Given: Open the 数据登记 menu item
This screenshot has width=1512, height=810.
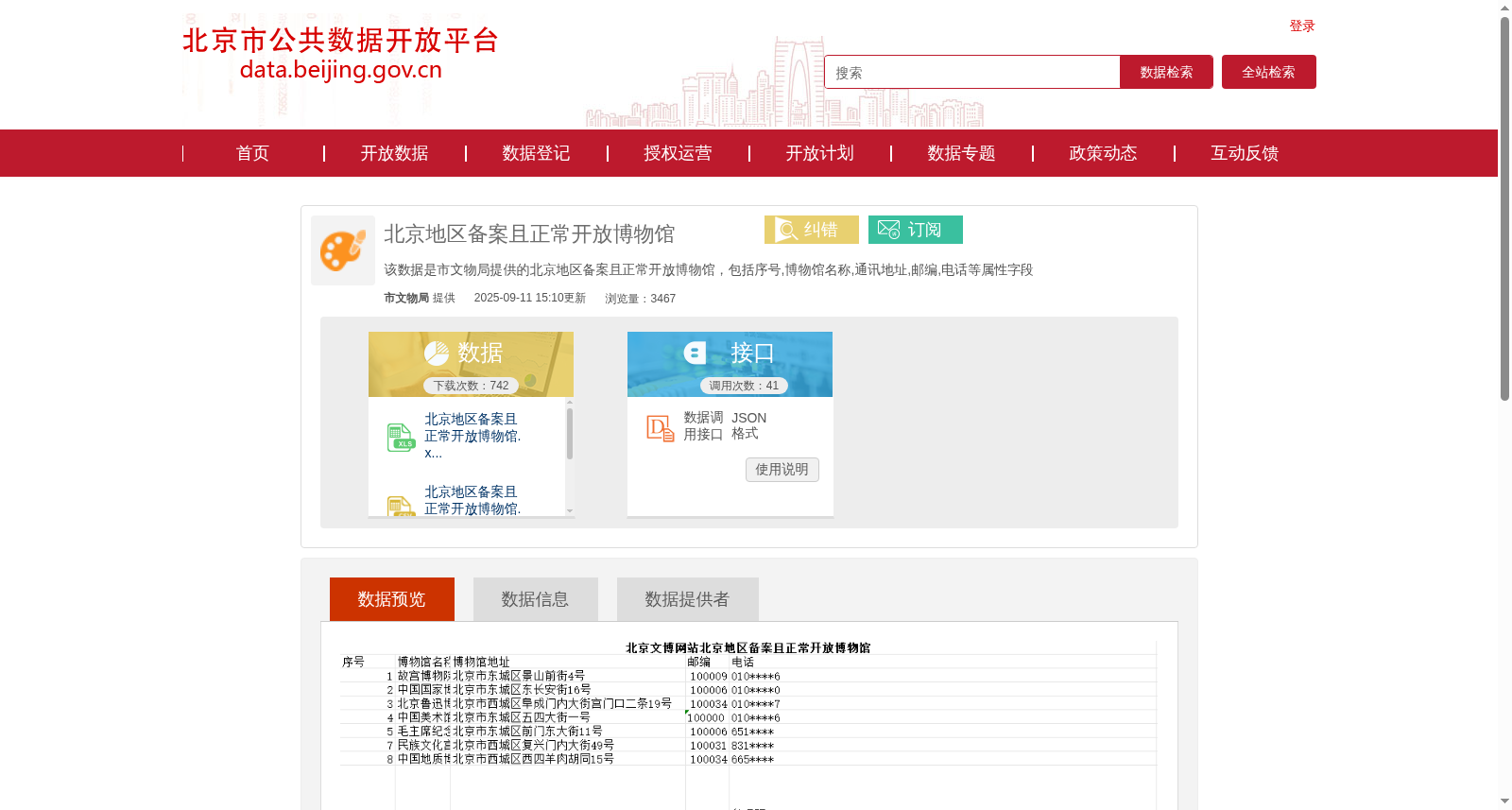Looking at the screenshot, I should (536, 153).
